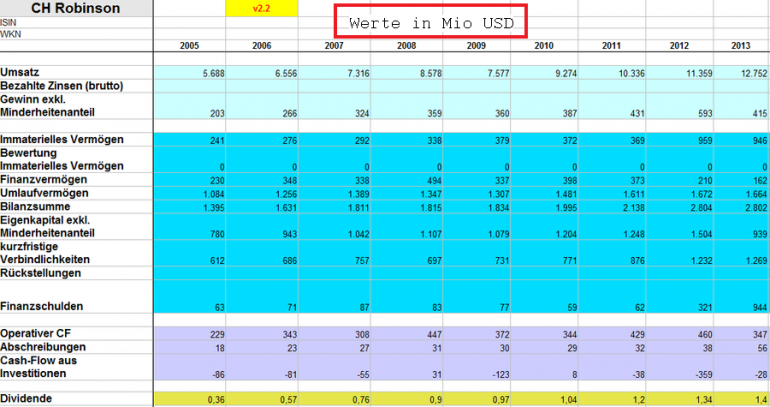Click the 2008 year column header

point(407,46)
